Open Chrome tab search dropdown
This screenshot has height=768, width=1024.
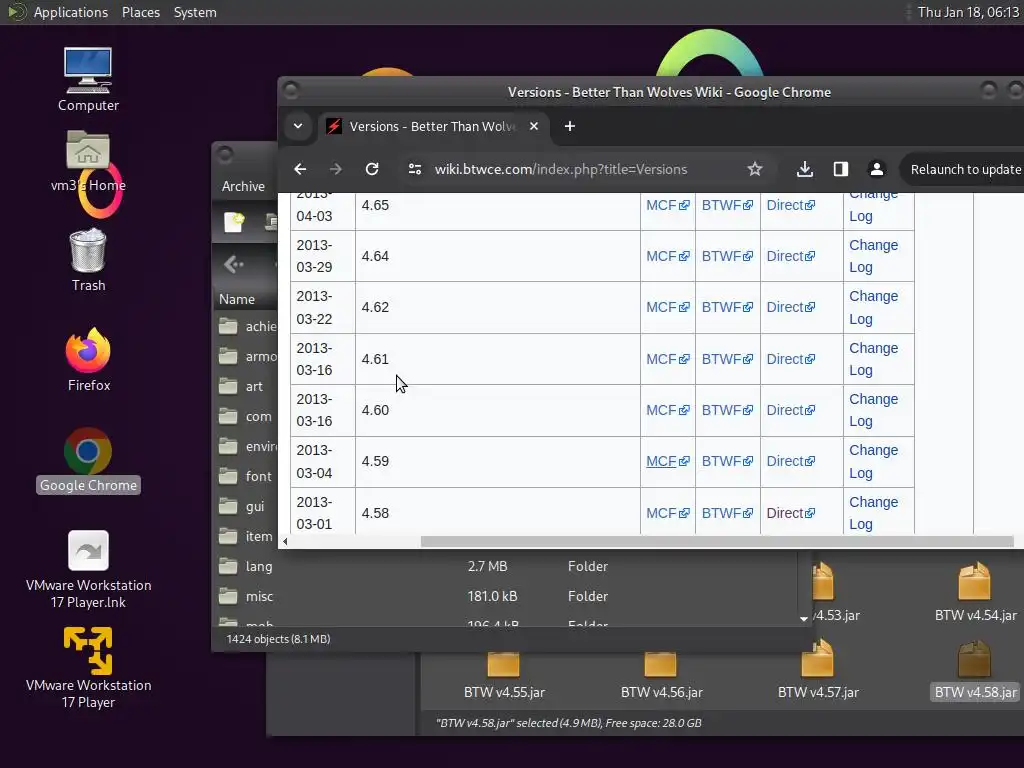(298, 126)
